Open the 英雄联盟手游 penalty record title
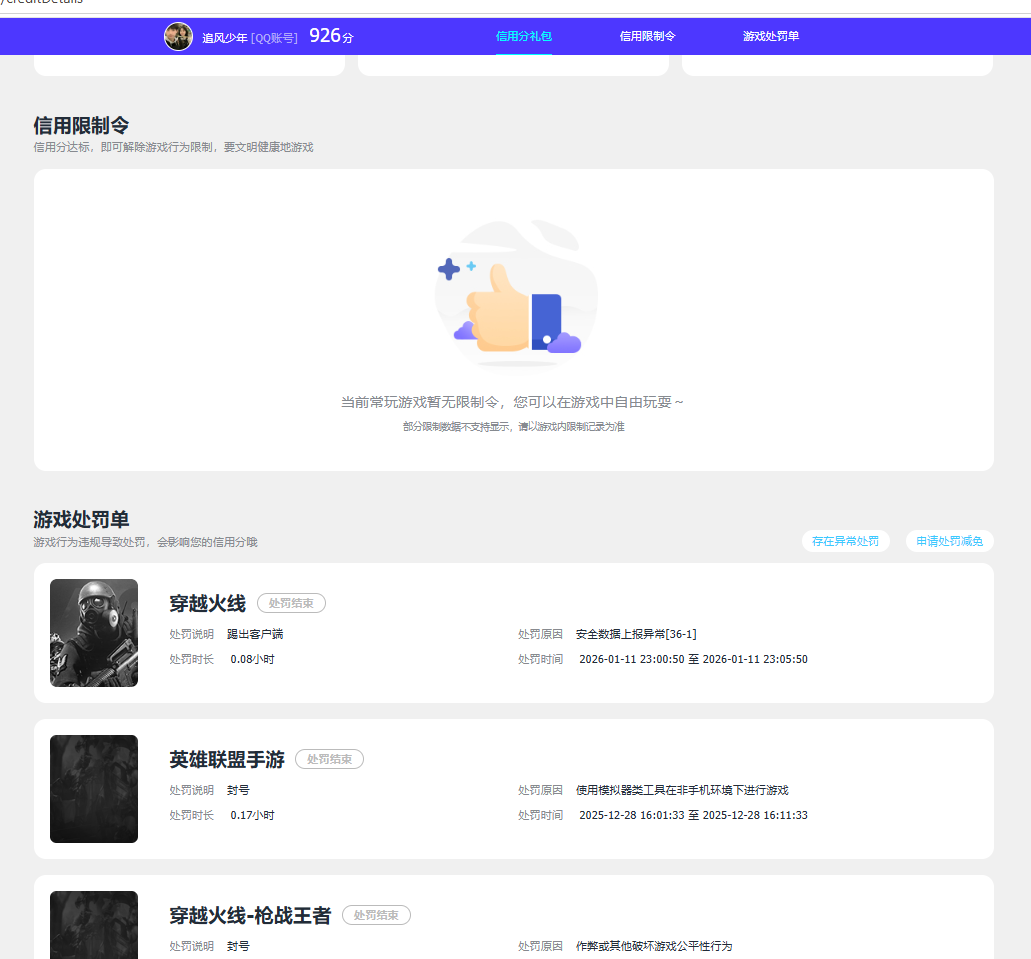Viewport: 1031px width, 959px height. click(227, 760)
